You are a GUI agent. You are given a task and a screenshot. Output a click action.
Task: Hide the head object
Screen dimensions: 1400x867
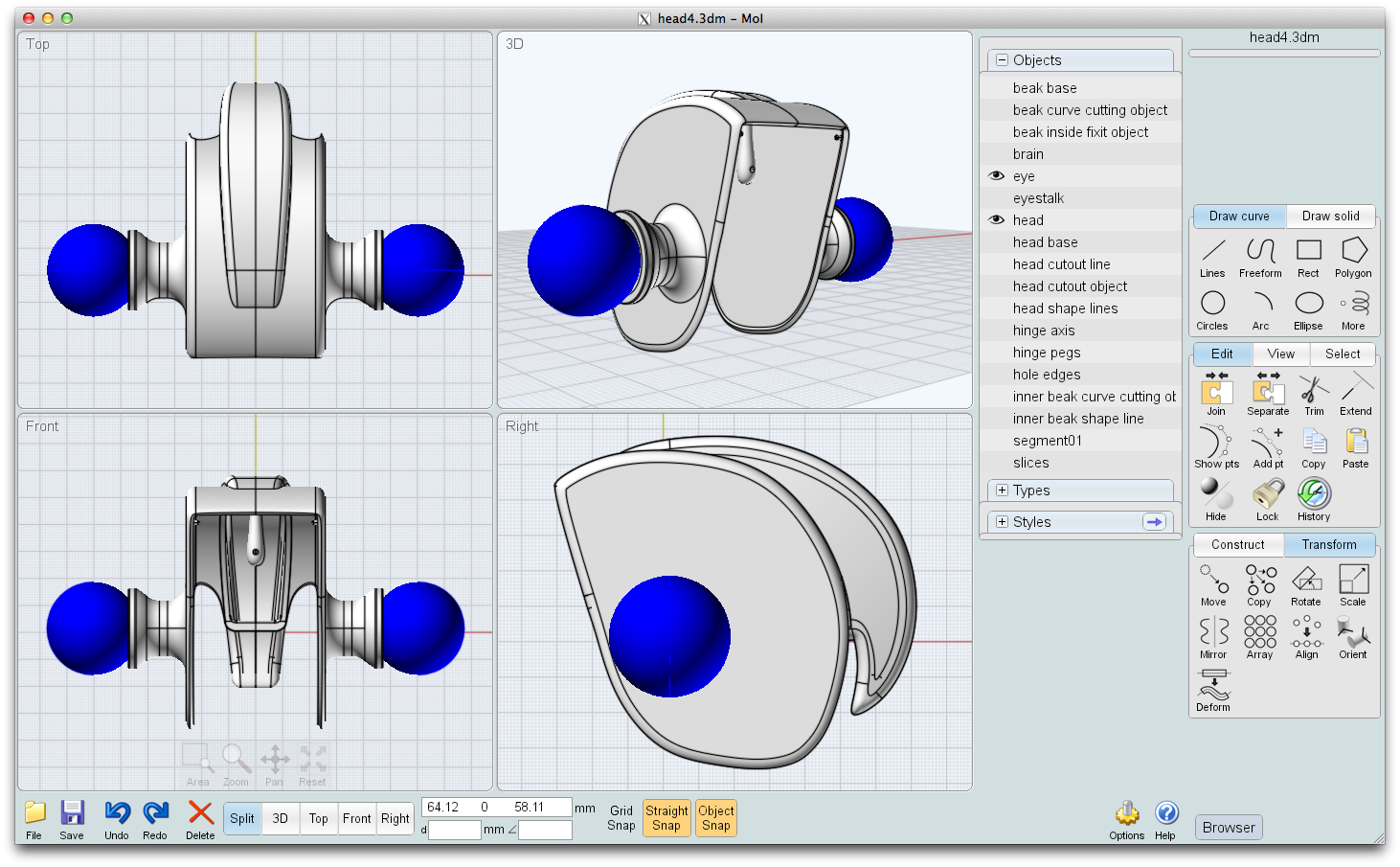(996, 219)
